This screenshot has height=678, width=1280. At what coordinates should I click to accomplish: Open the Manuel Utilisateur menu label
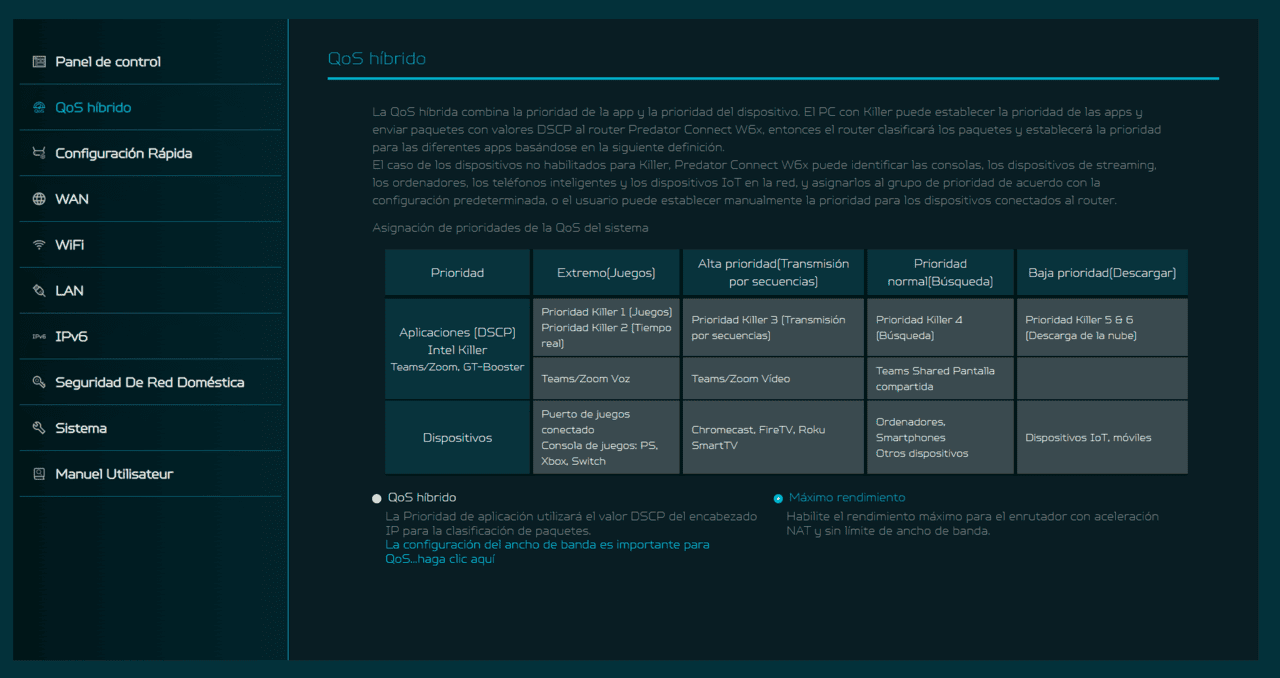(114, 474)
